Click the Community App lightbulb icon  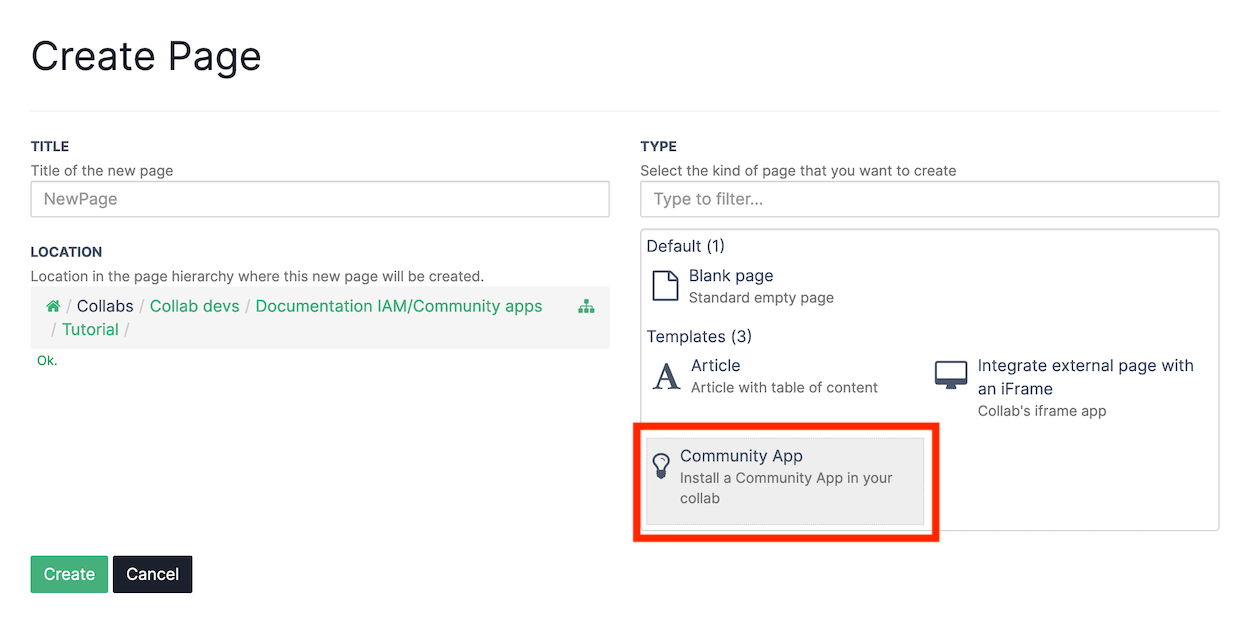pyautogui.click(x=661, y=466)
